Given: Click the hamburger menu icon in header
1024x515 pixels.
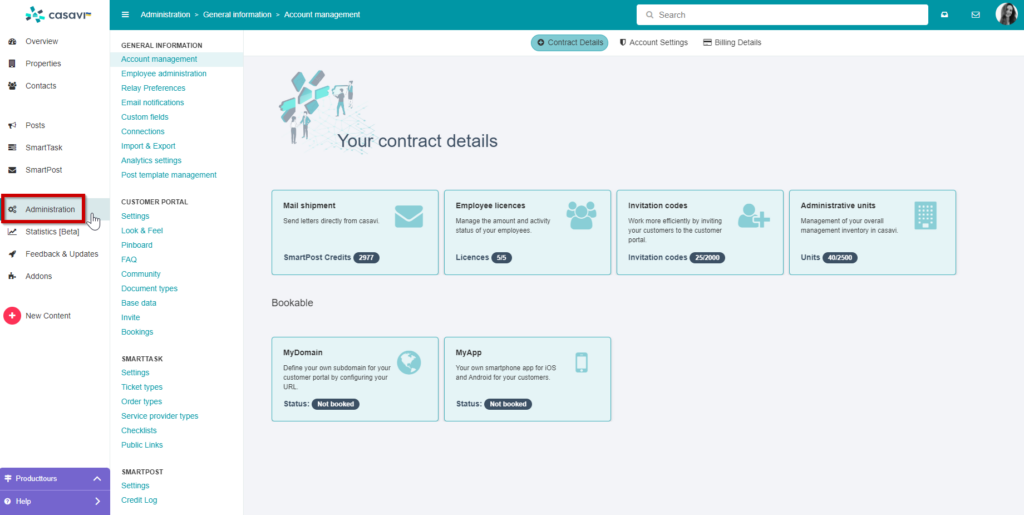Looking at the screenshot, I should coord(125,15).
